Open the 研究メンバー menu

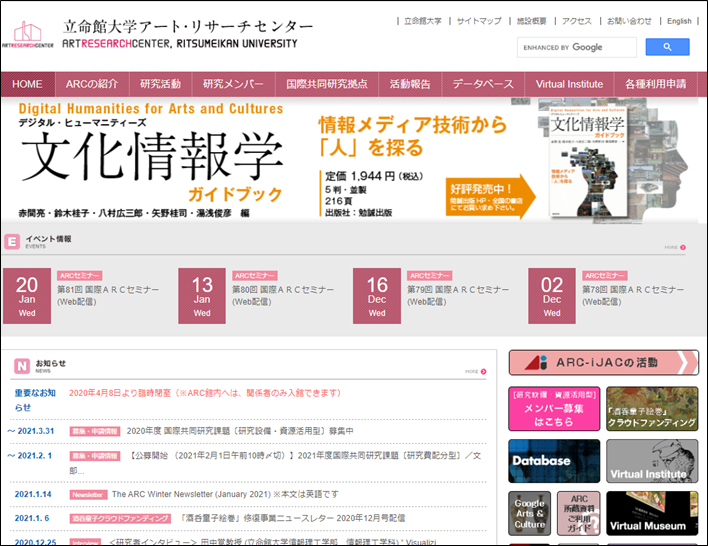pyautogui.click(x=233, y=84)
